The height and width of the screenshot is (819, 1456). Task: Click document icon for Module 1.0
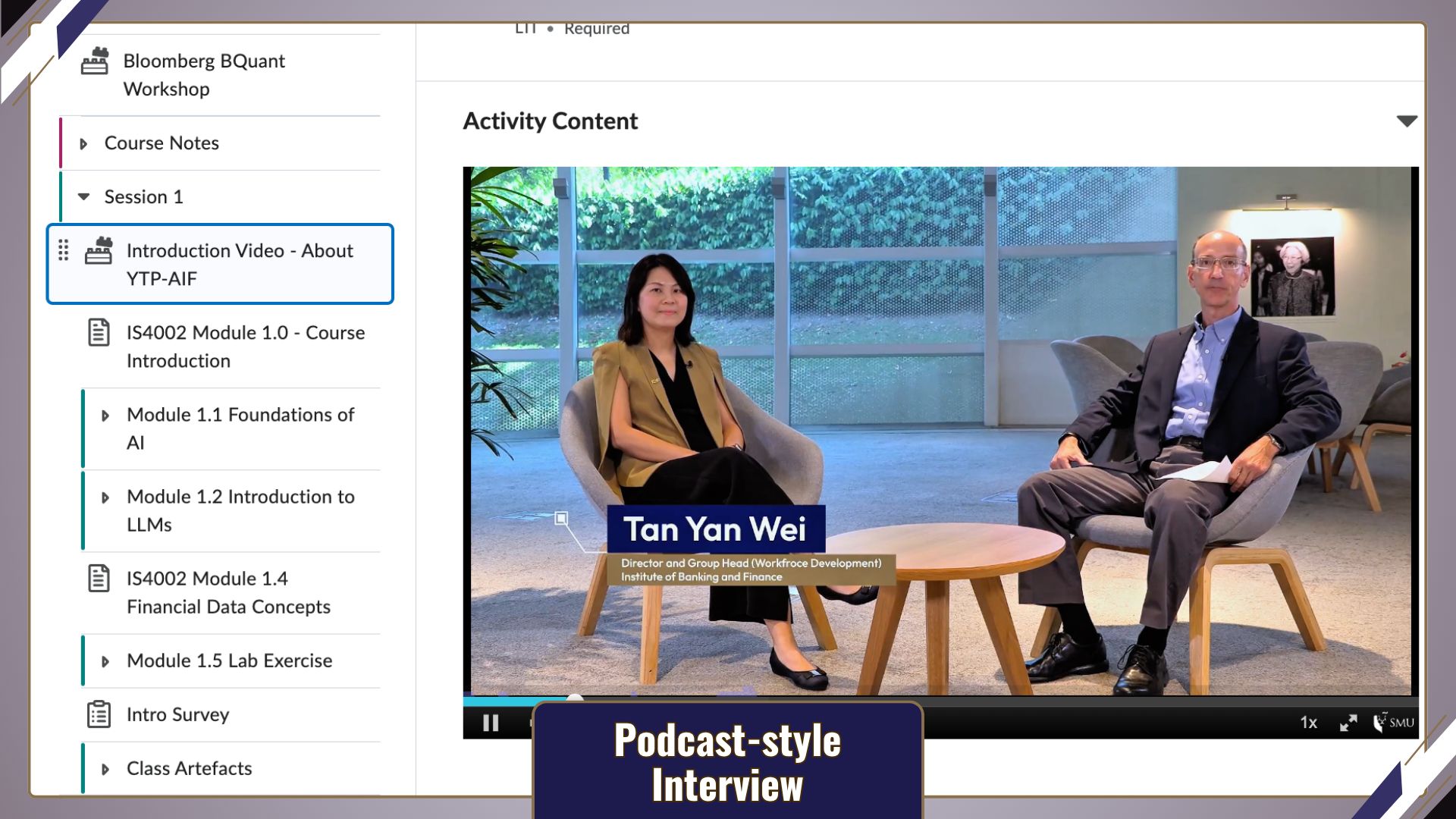(x=99, y=333)
